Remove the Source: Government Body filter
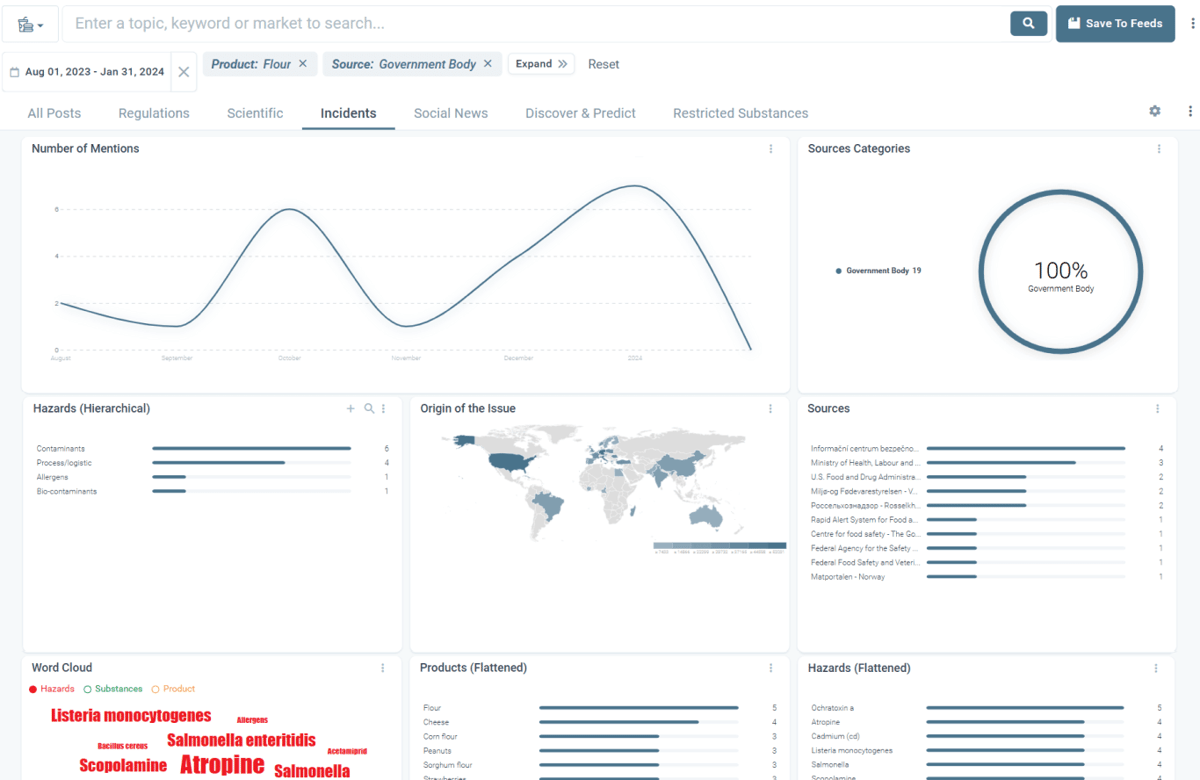Viewport: 1200px width, 780px height. [488, 64]
